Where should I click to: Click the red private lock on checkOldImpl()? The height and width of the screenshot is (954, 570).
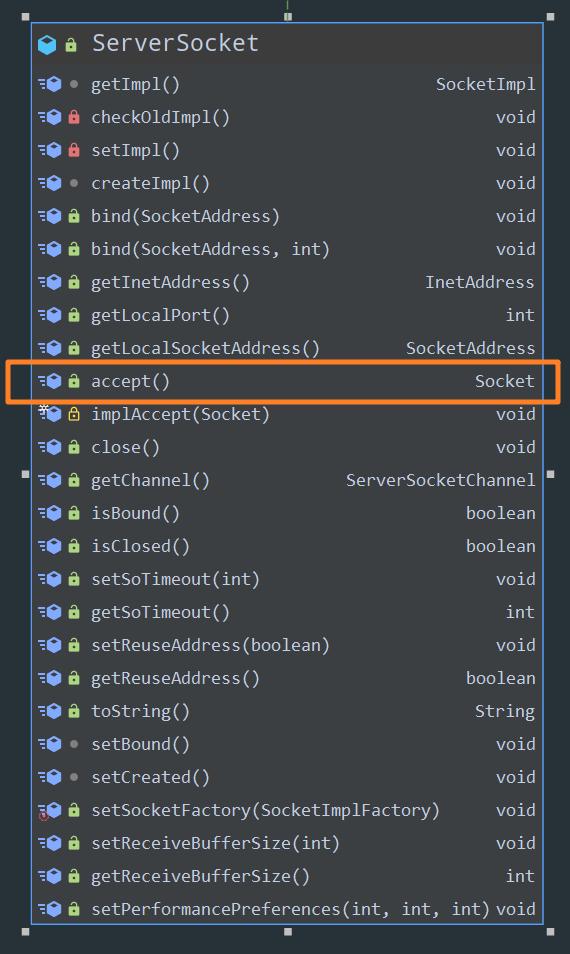point(74,117)
